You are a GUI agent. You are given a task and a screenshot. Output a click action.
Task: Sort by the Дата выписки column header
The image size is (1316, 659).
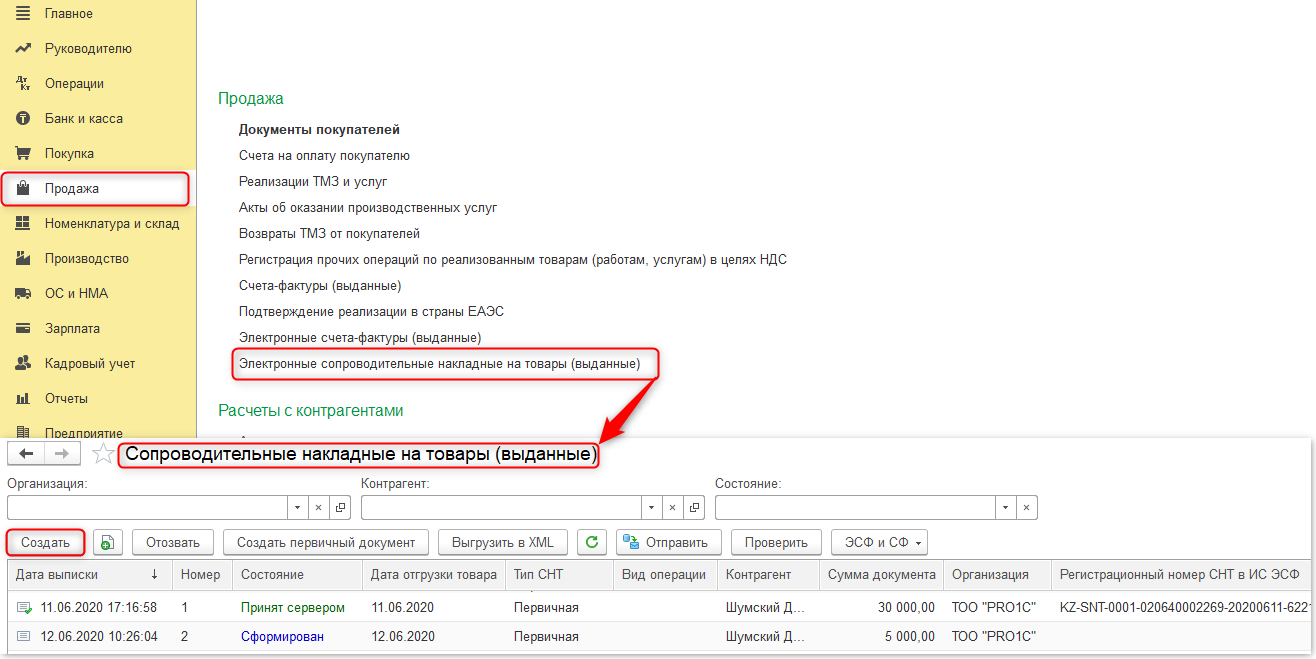(88, 574)
